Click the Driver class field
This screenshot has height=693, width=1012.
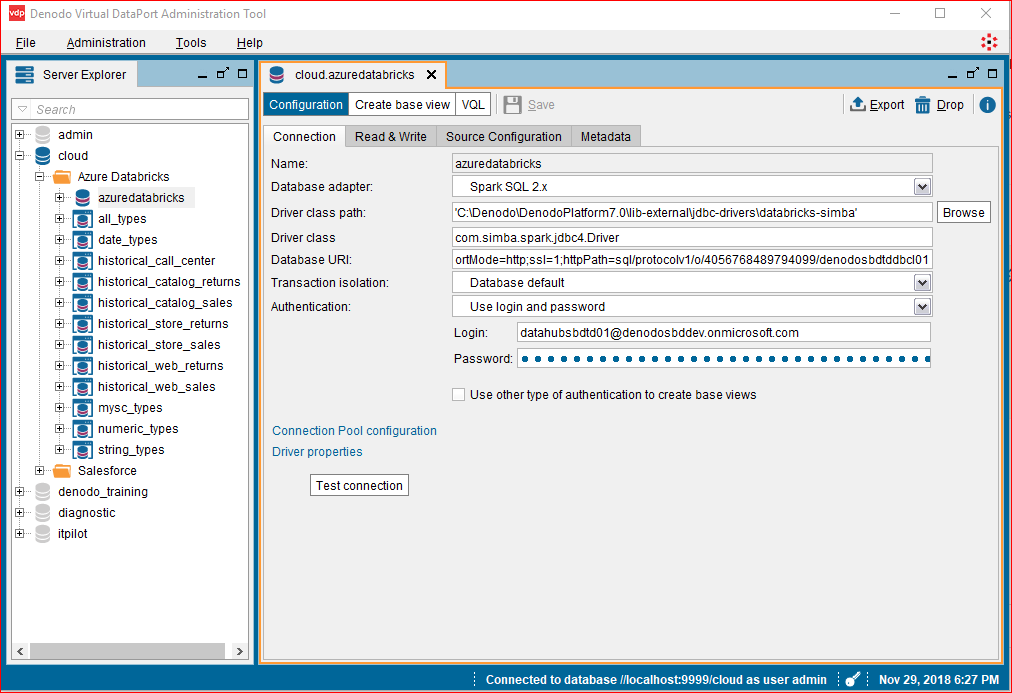tap(692, 237)
